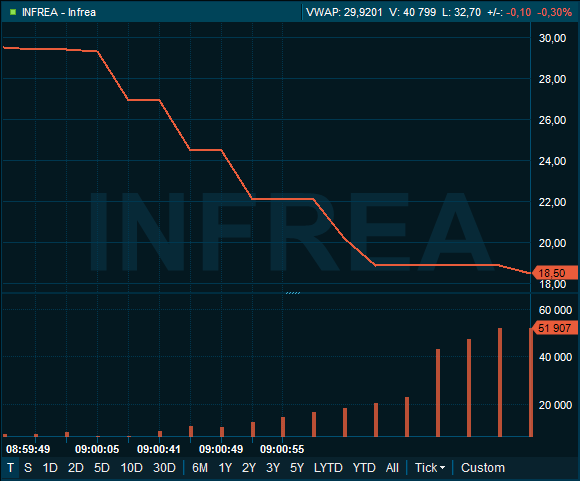Click the 09:00:05 time axis label

[97, 449]
